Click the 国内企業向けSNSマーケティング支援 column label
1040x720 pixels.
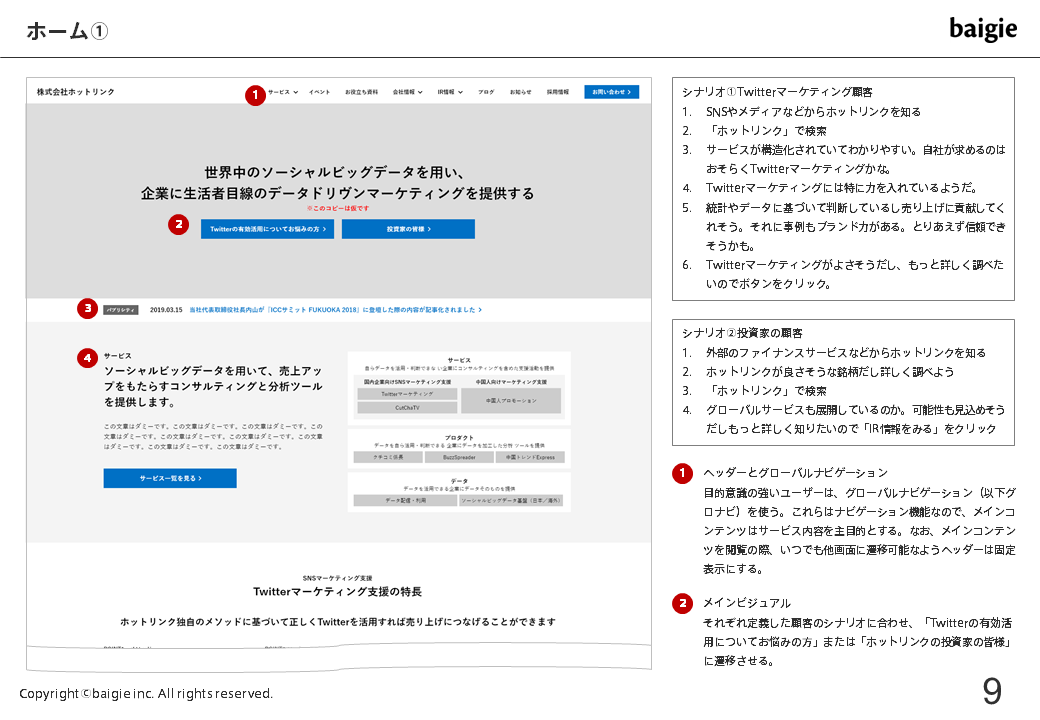407,382
